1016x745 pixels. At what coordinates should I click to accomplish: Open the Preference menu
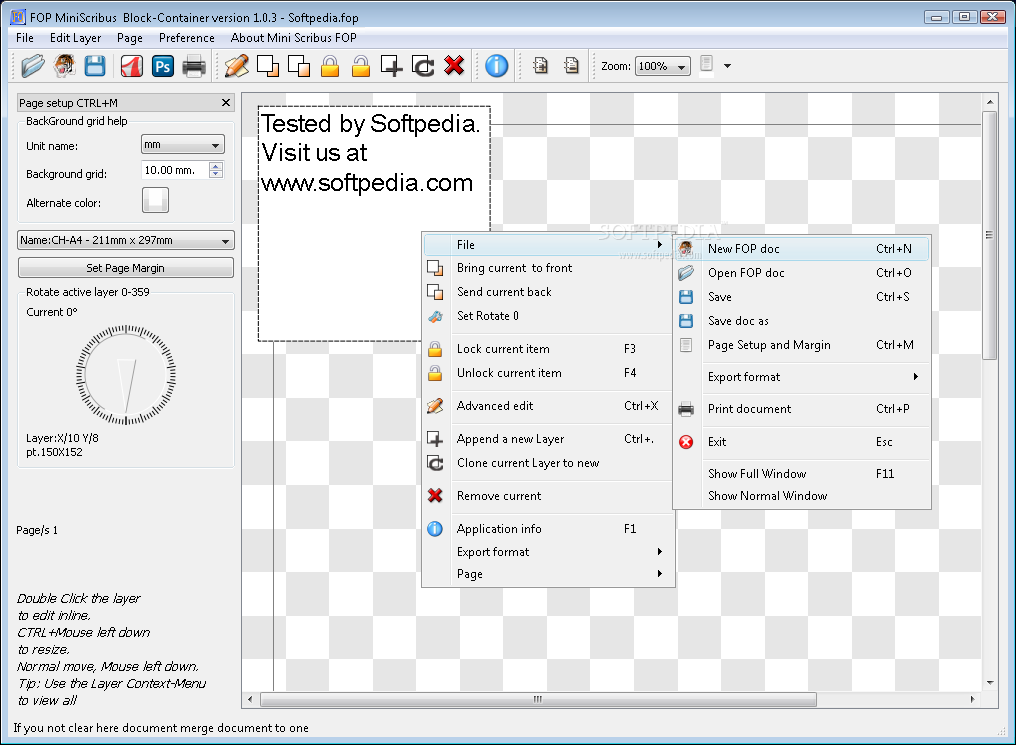coord(187,38)
